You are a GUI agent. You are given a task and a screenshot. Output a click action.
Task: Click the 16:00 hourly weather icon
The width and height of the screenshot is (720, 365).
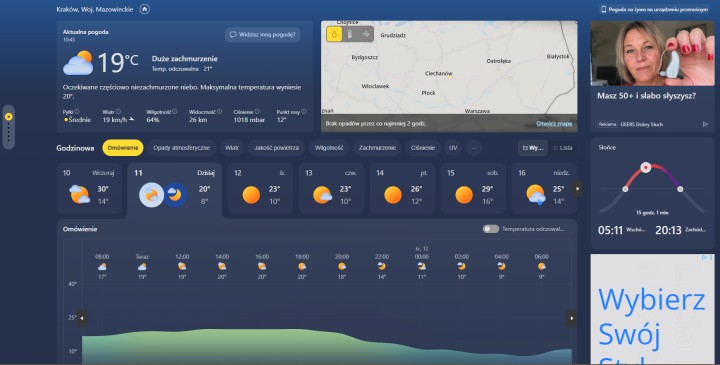tap(262, 266)
